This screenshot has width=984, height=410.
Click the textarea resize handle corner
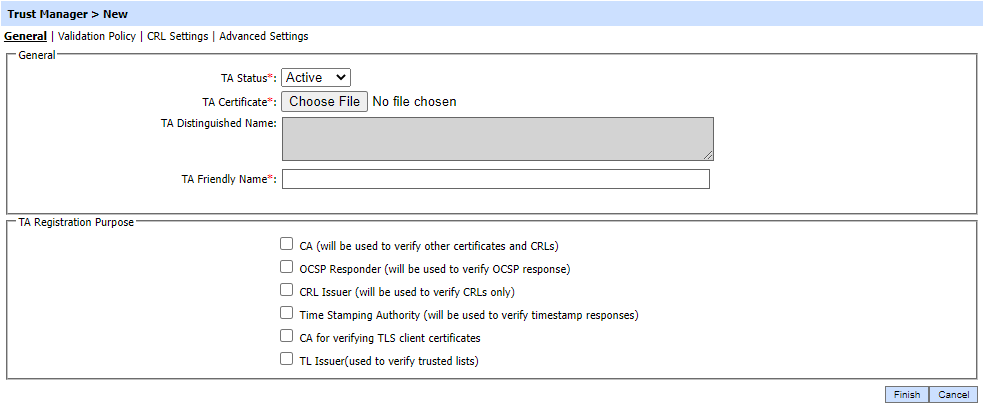coord(709,156)
